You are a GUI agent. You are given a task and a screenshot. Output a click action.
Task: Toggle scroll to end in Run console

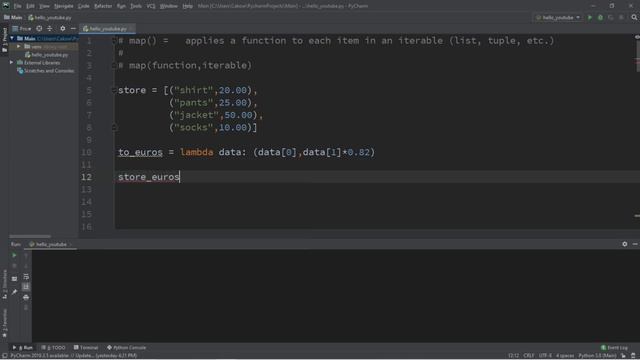26,287
